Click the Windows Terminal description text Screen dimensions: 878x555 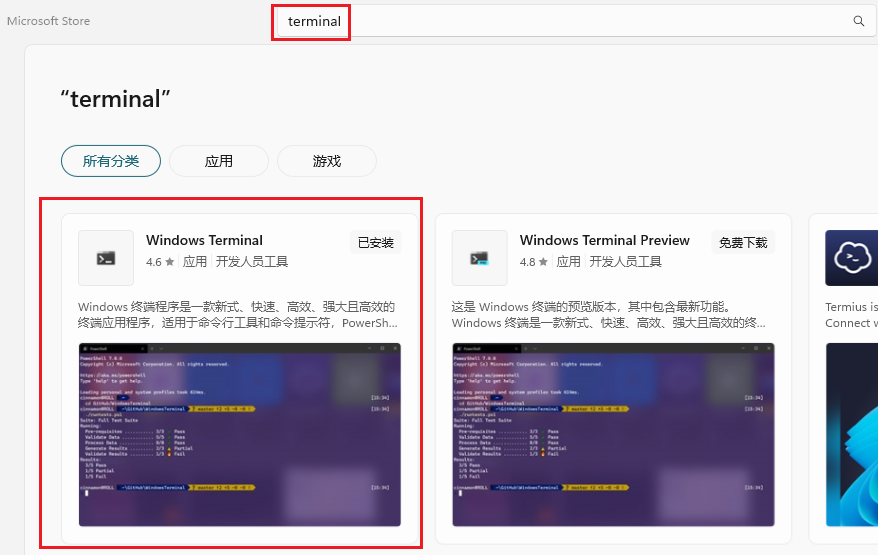pos(238,315)
